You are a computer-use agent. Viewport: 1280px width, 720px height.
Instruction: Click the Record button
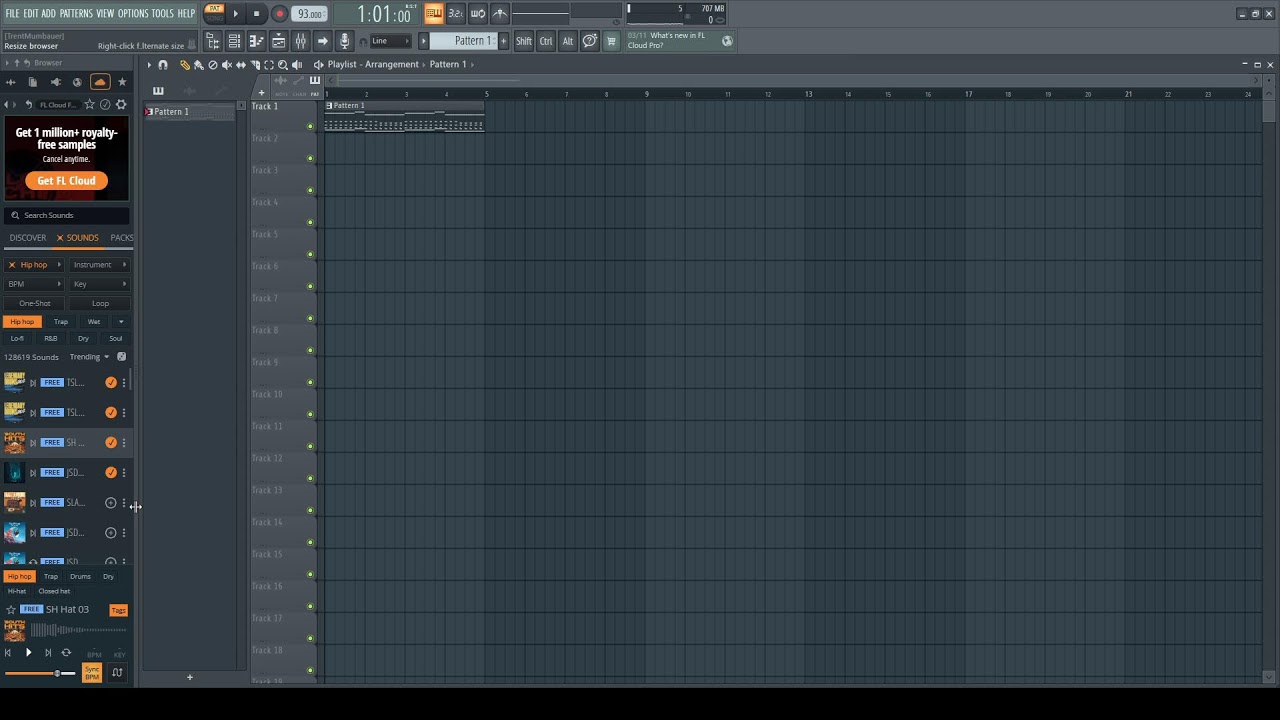pos(279,14)
